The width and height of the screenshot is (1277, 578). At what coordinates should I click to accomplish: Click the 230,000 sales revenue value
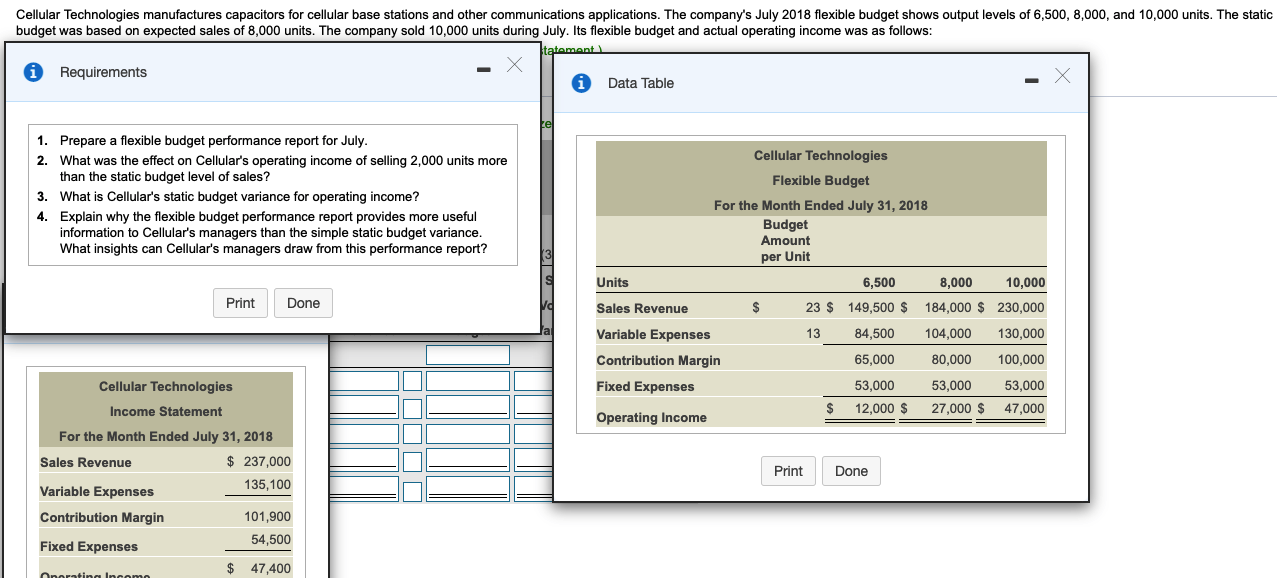1021,308
